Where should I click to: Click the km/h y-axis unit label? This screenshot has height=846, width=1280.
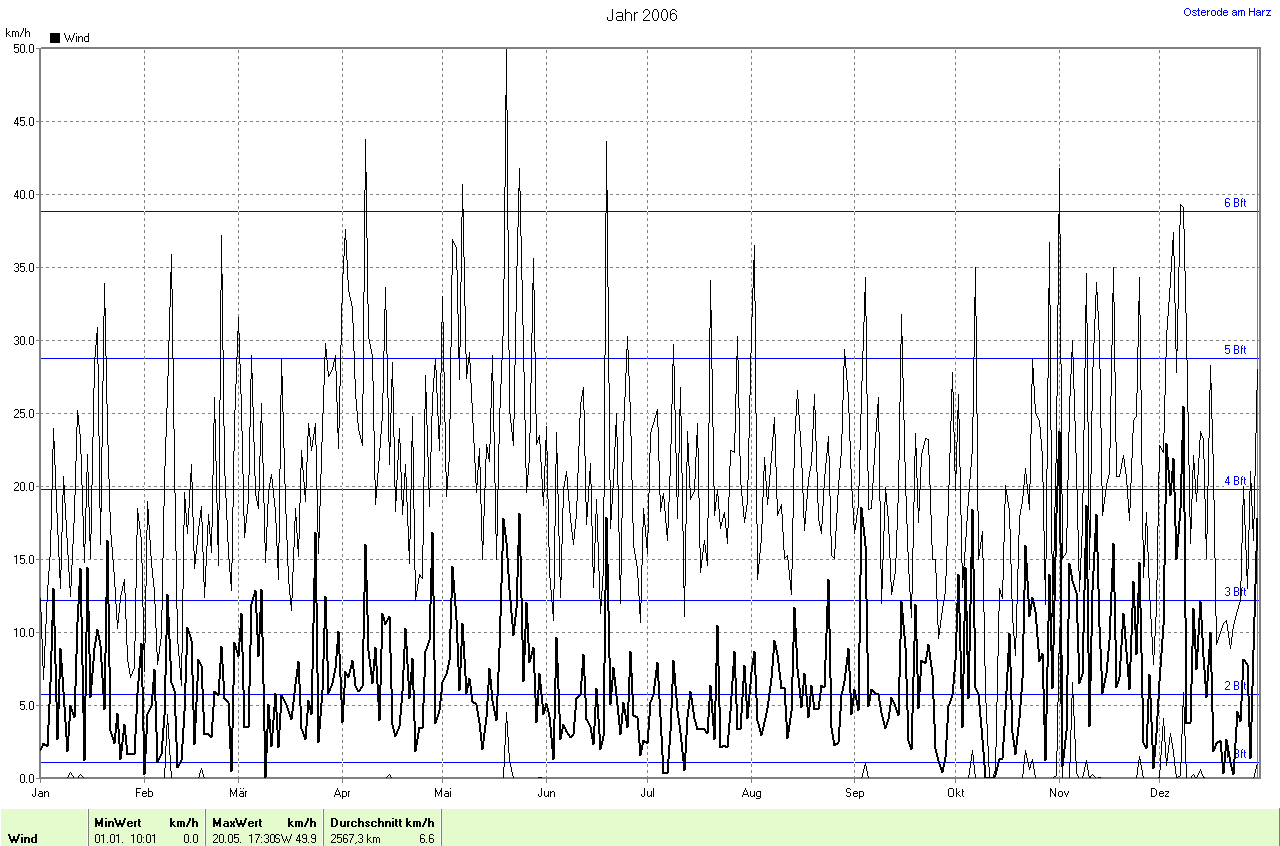[x=18, y=33]
